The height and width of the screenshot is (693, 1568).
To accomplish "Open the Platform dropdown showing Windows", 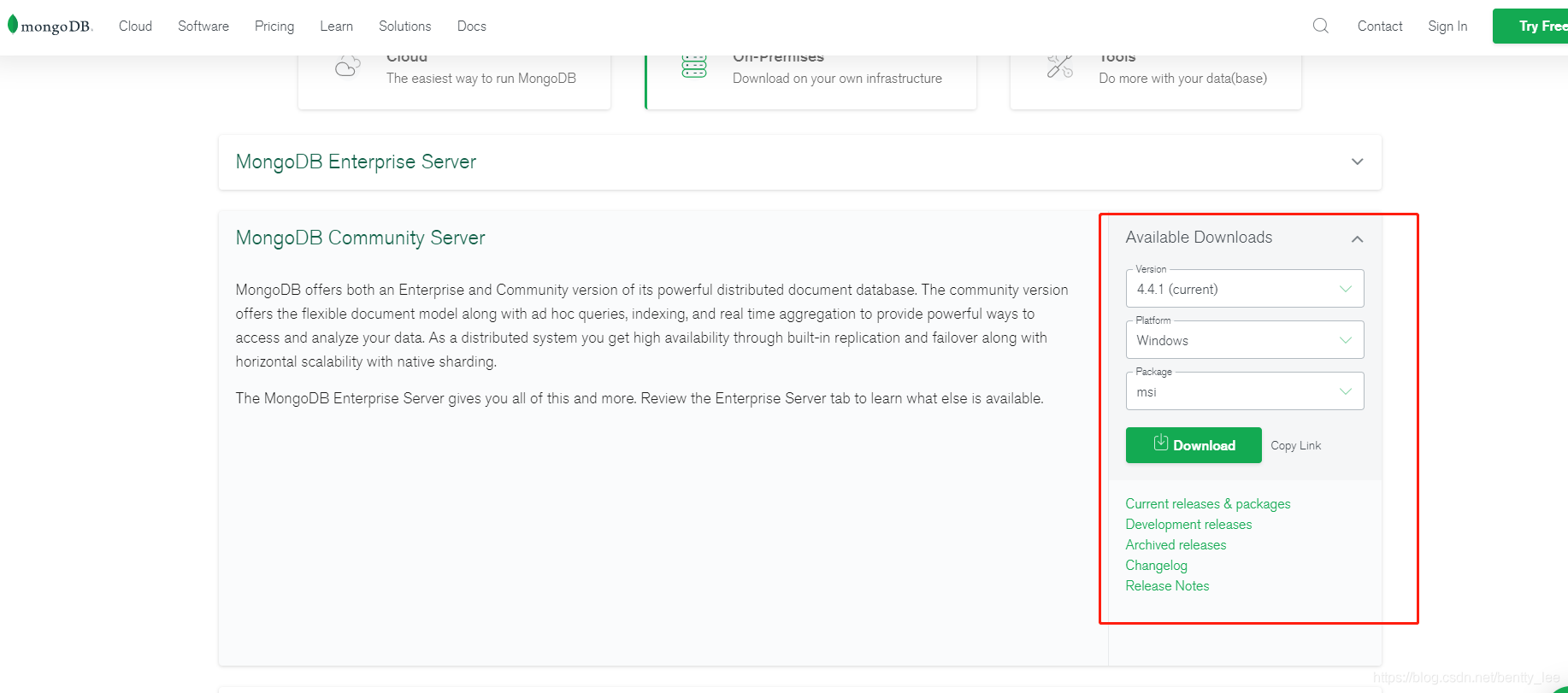I will (x=1245, y=340).
